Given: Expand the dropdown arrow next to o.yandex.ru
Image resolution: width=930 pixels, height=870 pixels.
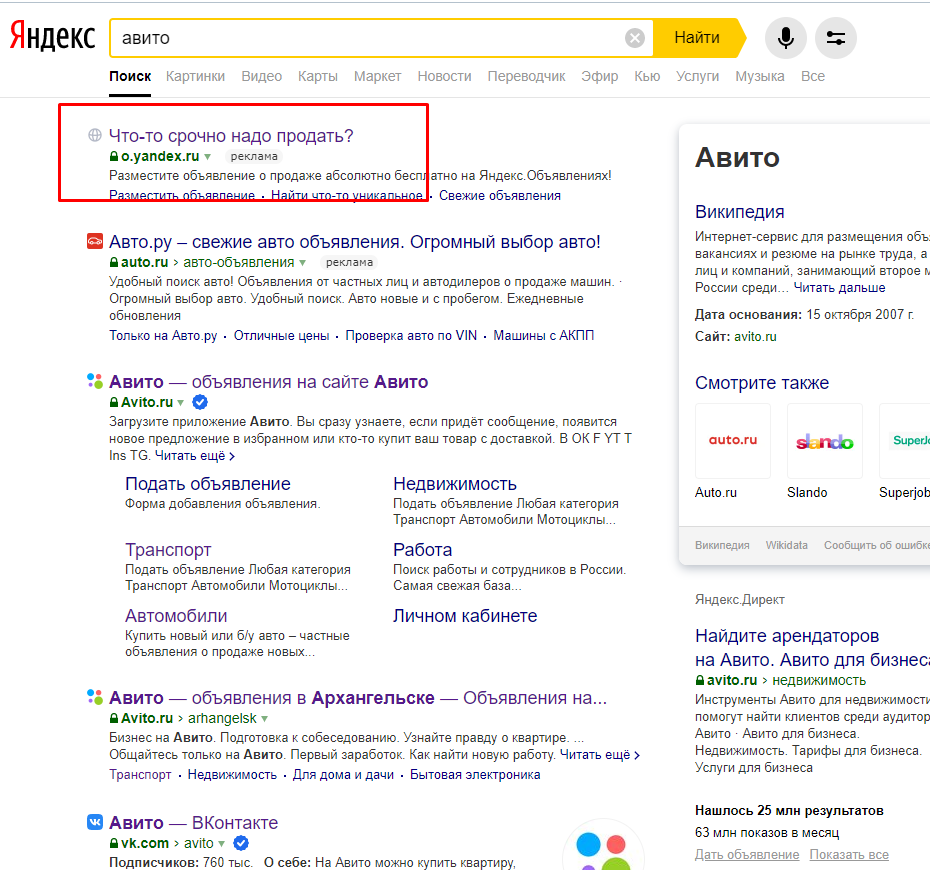Looking at the screenshot, I should click(208, 157).
